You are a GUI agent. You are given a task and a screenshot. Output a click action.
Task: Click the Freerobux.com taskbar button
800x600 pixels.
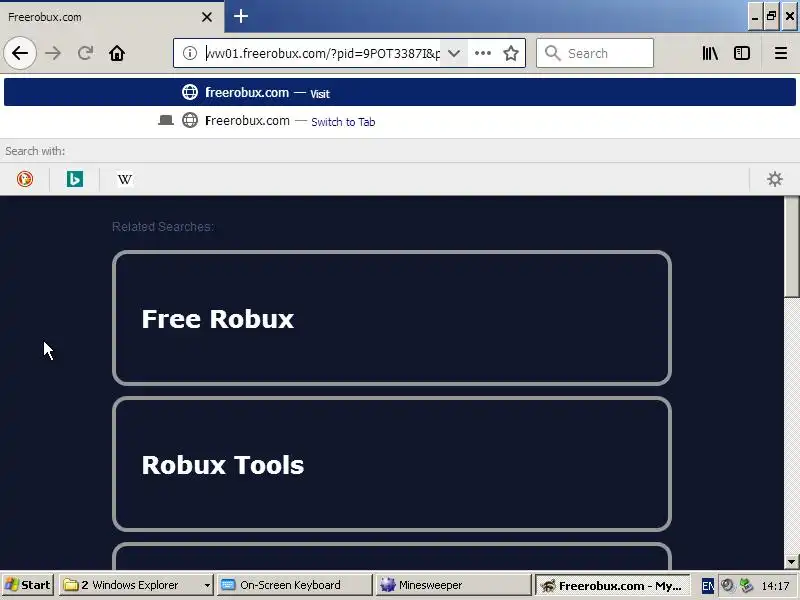click(612, 585)
